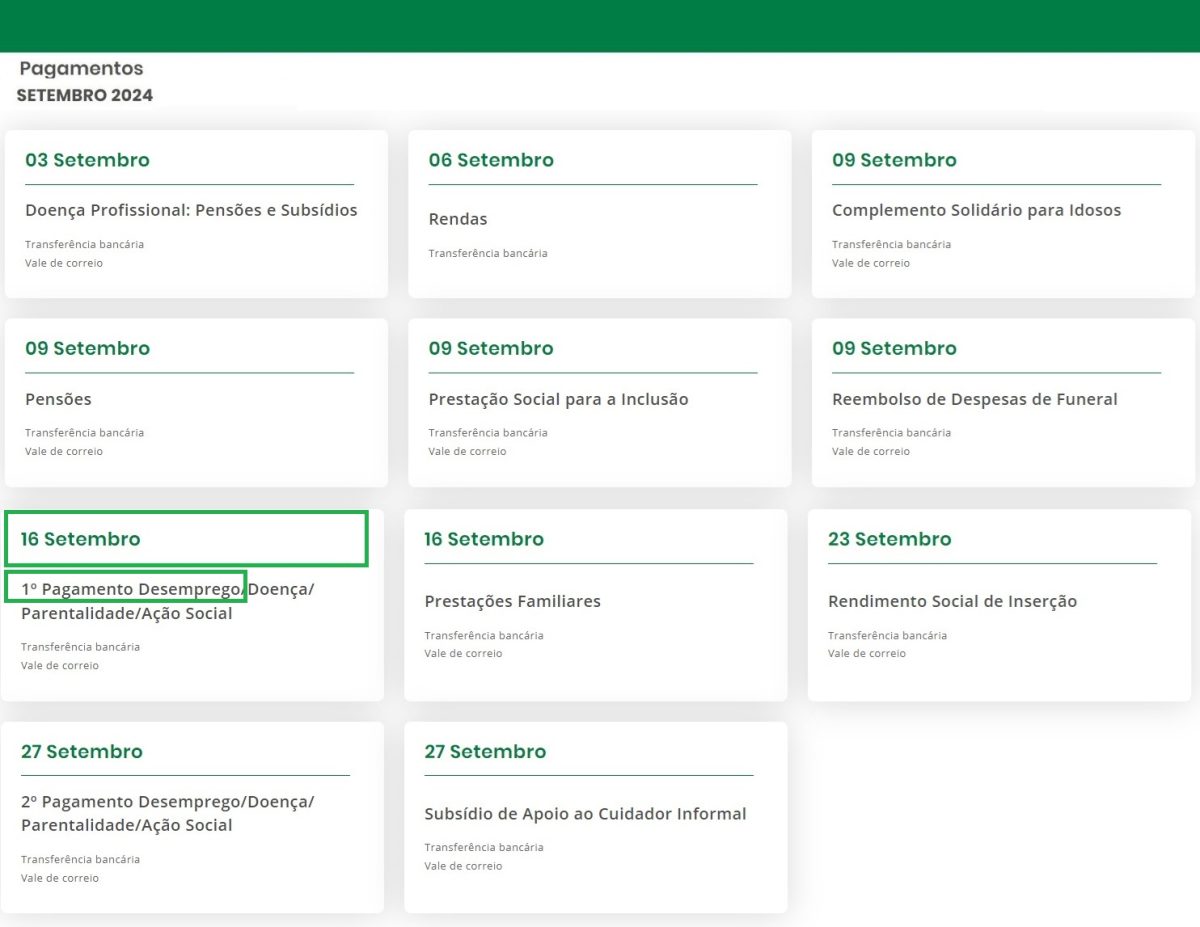1200x927 pixels.
Task: Click "Transferência bancária" under Subsídio de Apoio
Action: point(484,847)
